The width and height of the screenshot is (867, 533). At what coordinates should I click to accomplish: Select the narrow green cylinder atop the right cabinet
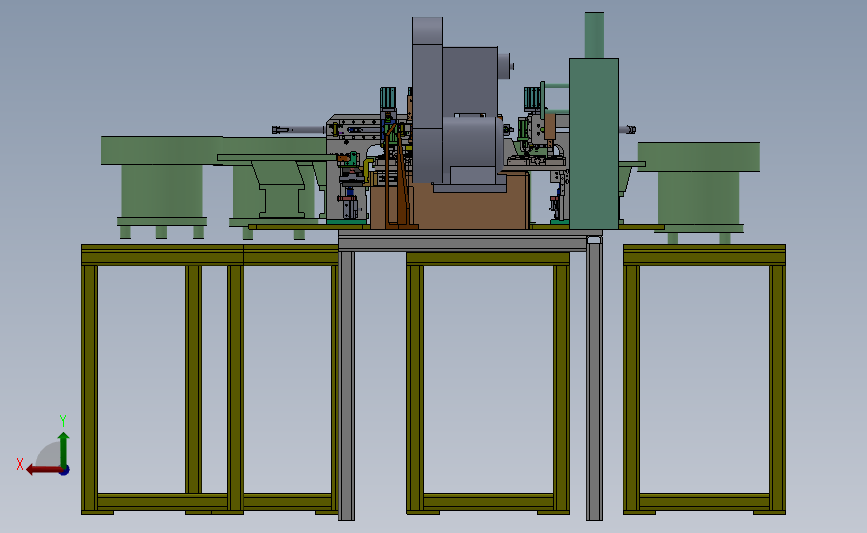594,35
